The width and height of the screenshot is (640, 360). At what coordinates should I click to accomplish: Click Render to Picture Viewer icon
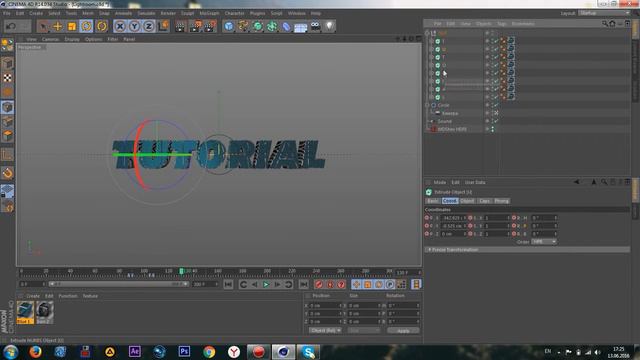pos(195,26)
